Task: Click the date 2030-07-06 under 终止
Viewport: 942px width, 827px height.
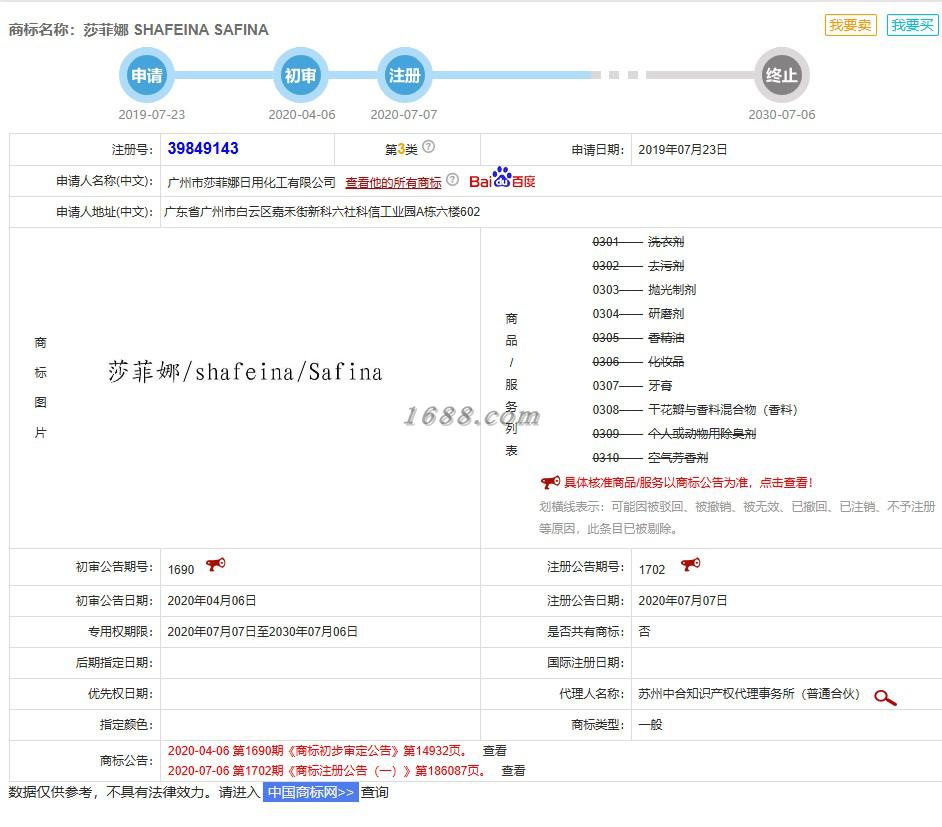Action: [782, 115]
